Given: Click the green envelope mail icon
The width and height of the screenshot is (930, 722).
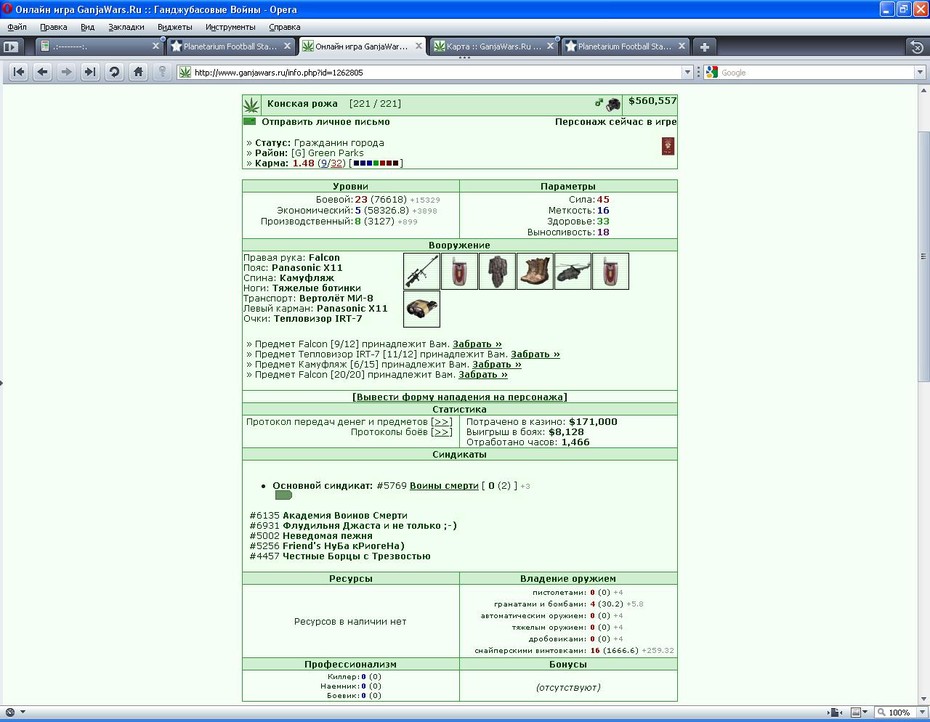Looking at the screenshot, I should pos(250,122).
